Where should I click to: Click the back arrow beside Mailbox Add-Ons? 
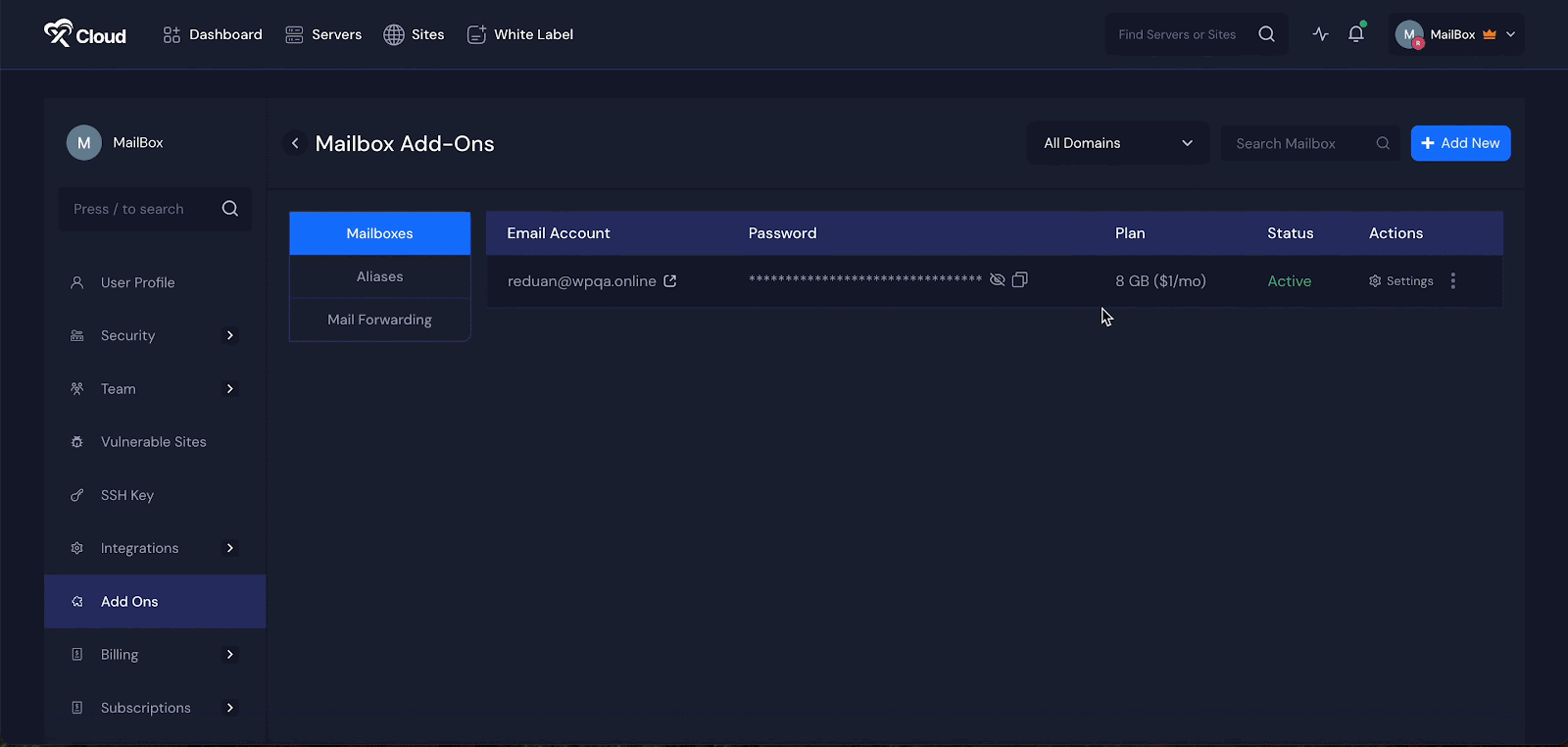(x=295, y=143)
